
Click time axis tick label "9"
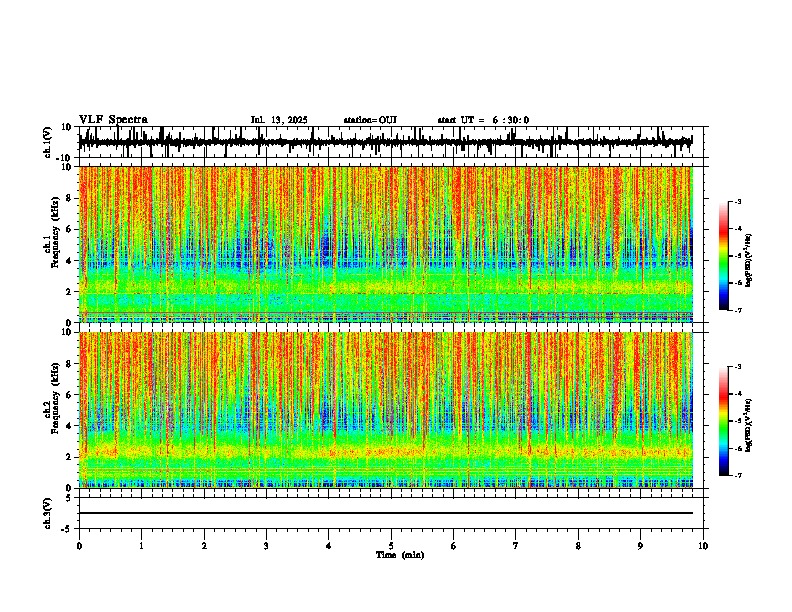pos(640,546)
